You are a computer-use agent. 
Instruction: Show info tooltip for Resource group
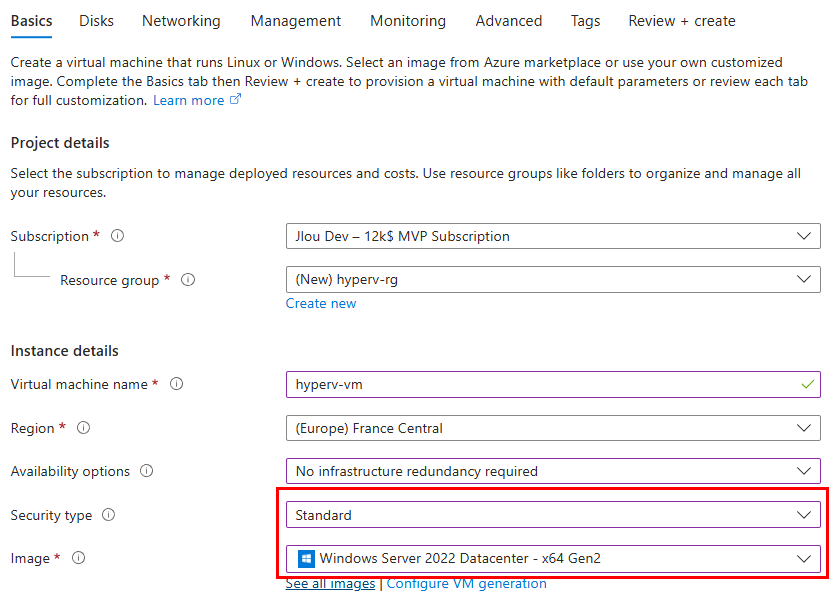pyautogui.click(x=188, y=279)
